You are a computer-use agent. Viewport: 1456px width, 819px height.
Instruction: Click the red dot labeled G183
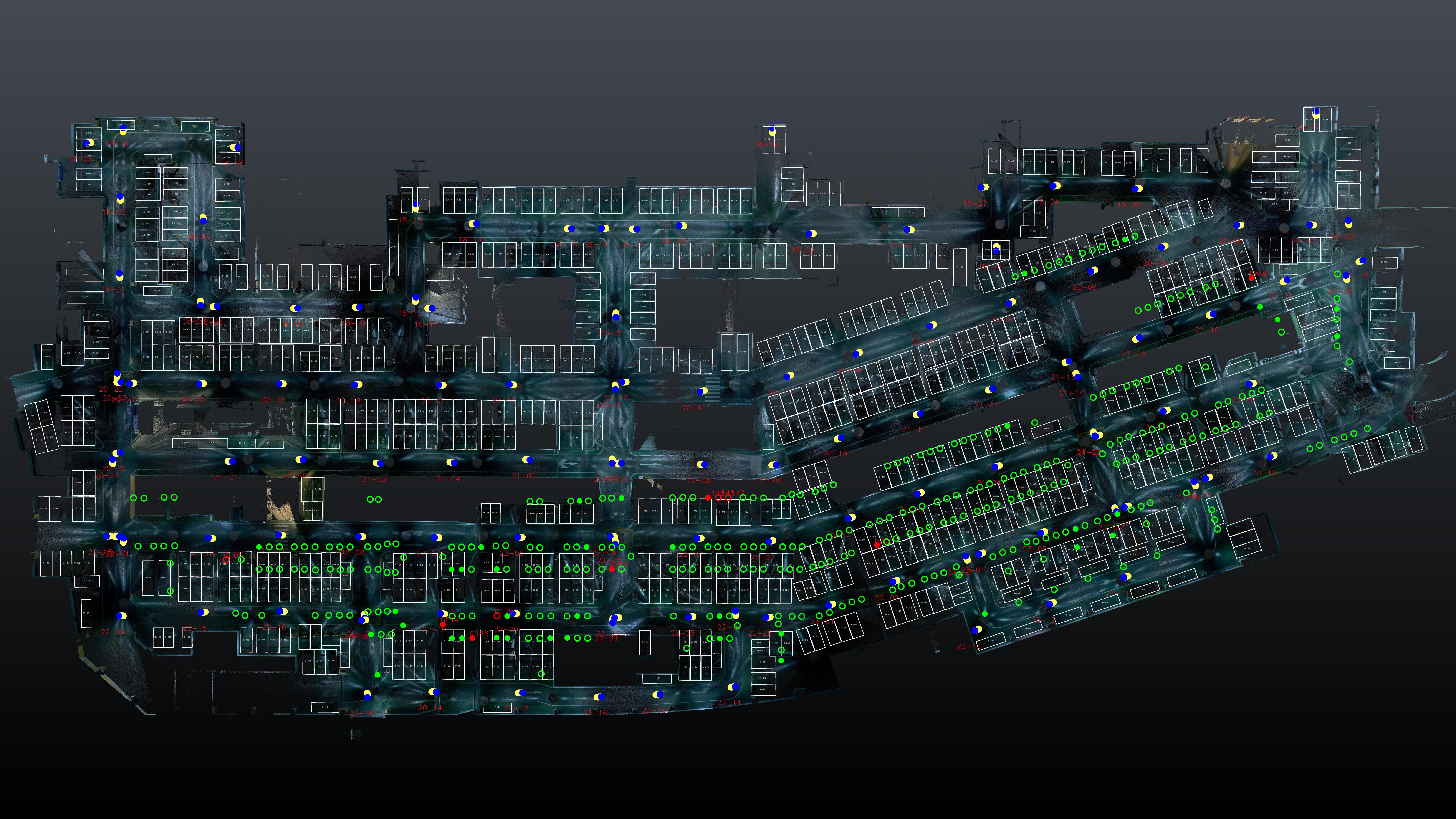pyautogui.click(x=473, y=638)
